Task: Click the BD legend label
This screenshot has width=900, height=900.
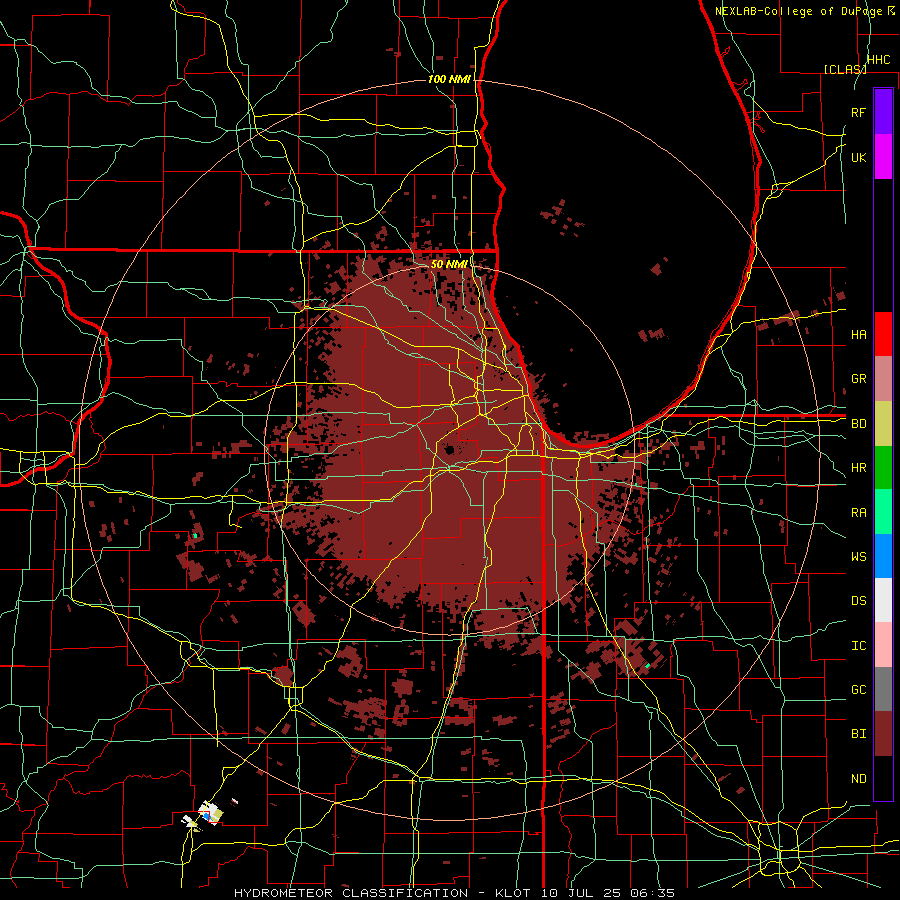Action: click(858, 424)
